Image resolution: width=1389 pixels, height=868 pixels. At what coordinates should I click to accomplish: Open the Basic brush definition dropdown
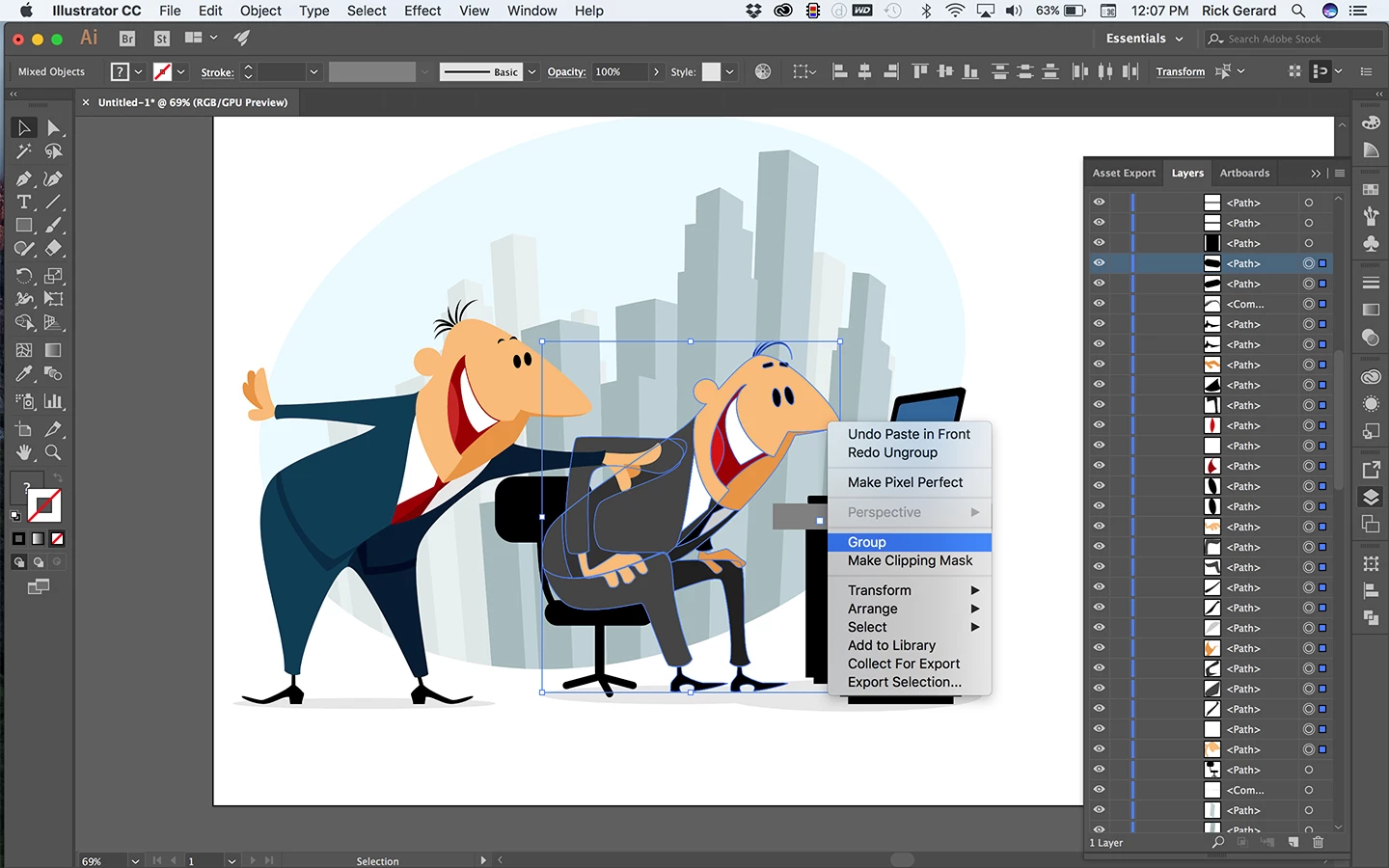531,71
